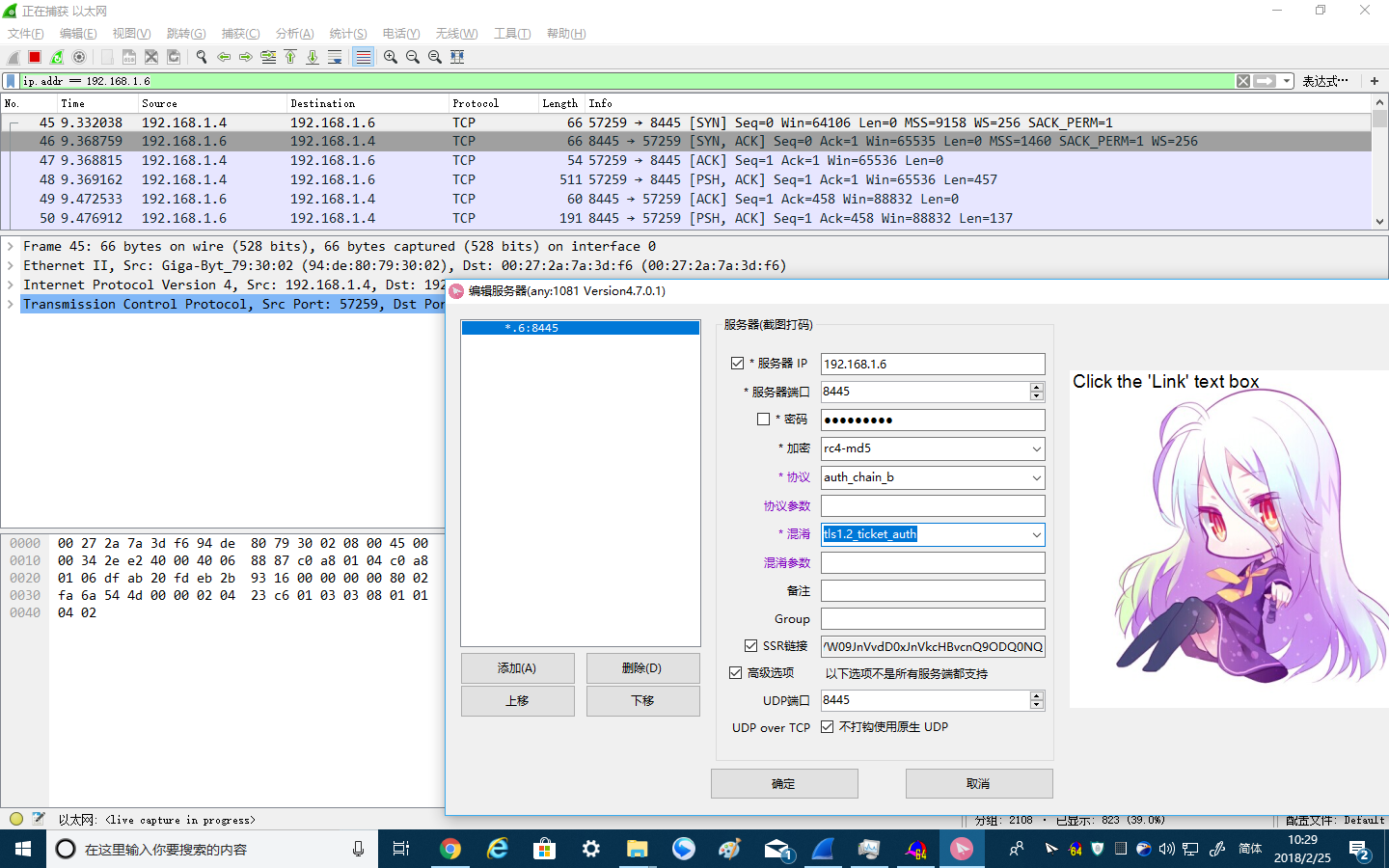Open the 加密 encryption dropdown showing rc4-md5
1389x868 pixels.
1036,448
